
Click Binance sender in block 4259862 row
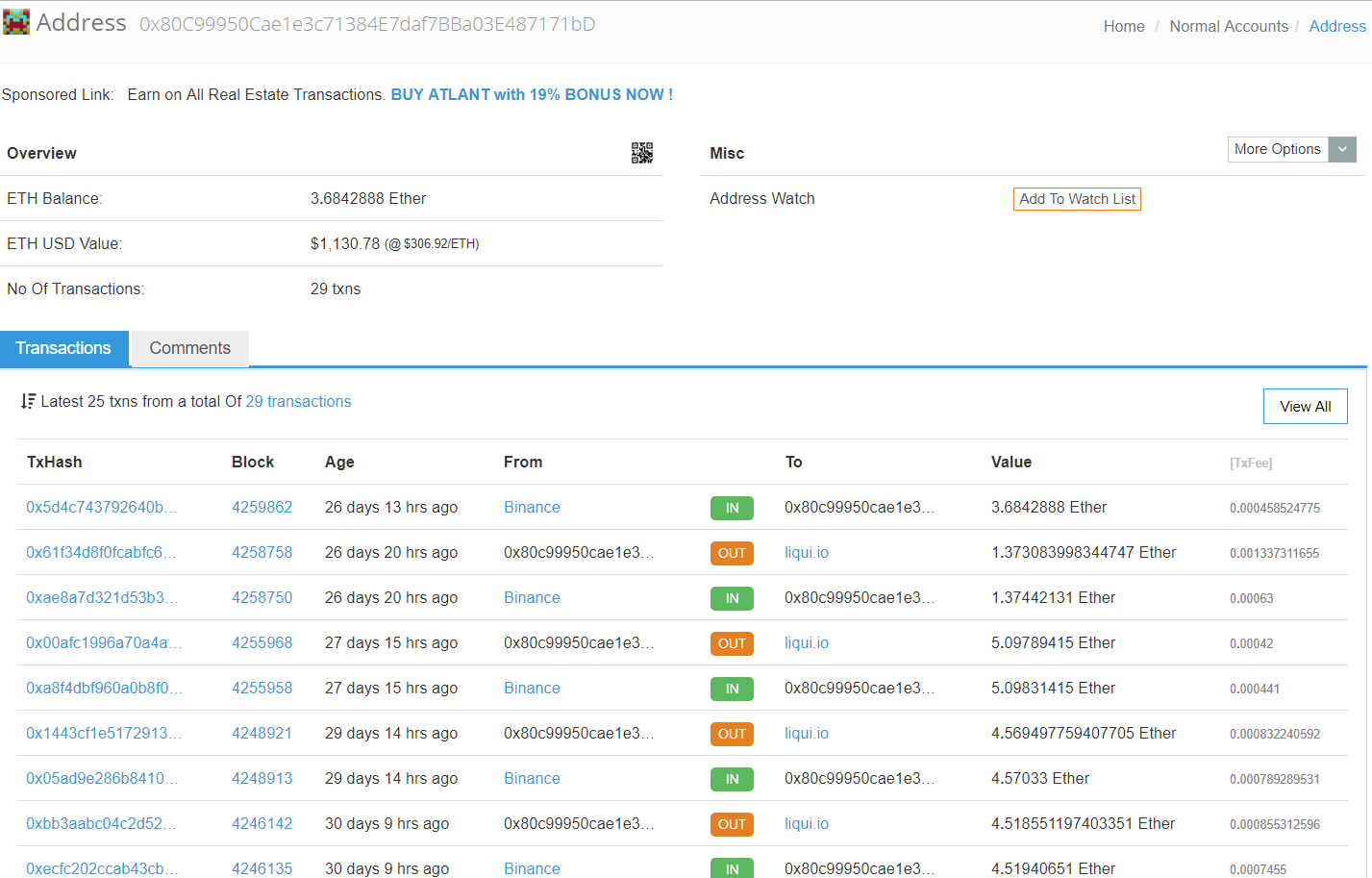[532, 507]
